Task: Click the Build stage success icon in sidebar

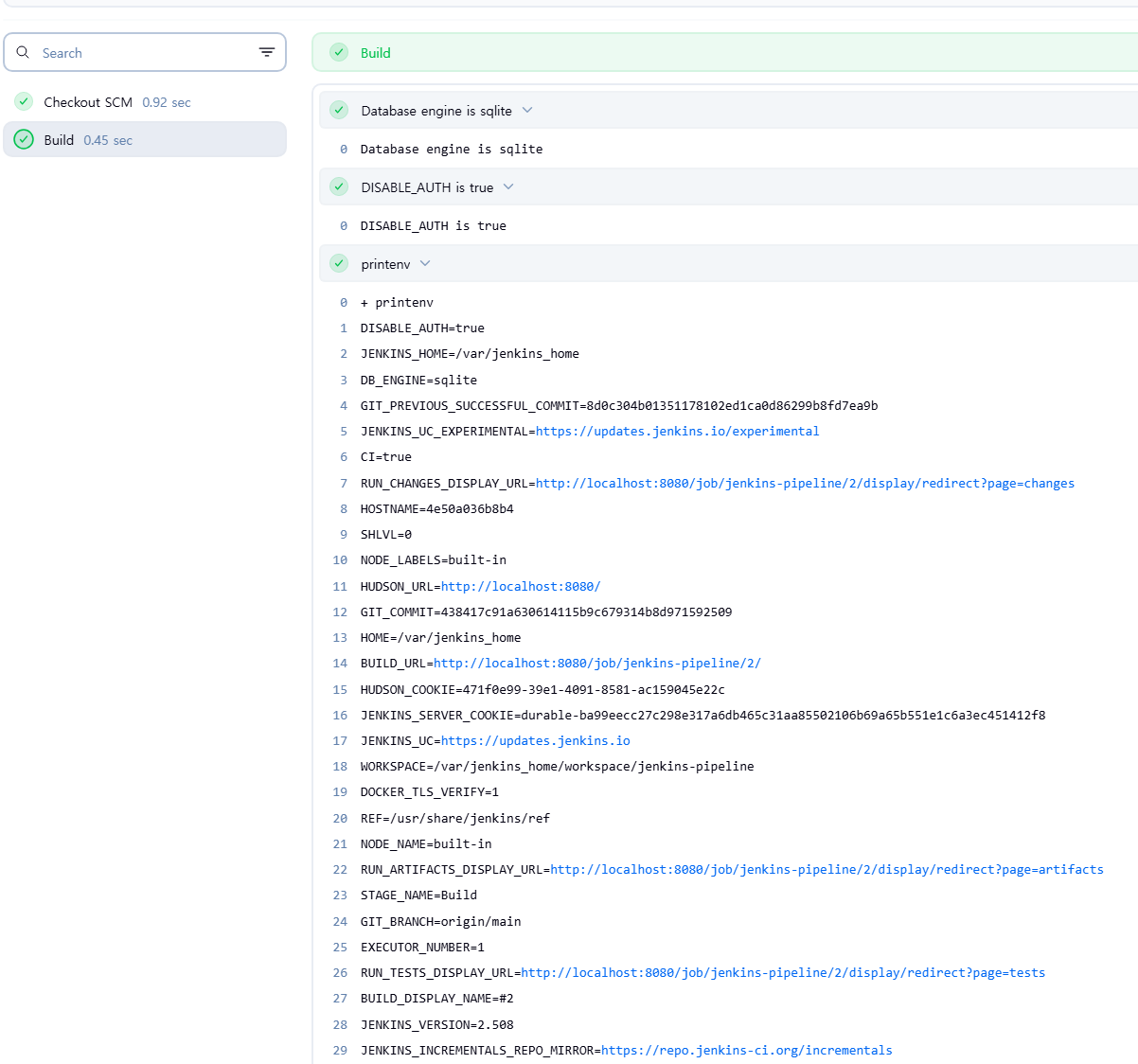Action: [x=24, y=139]
